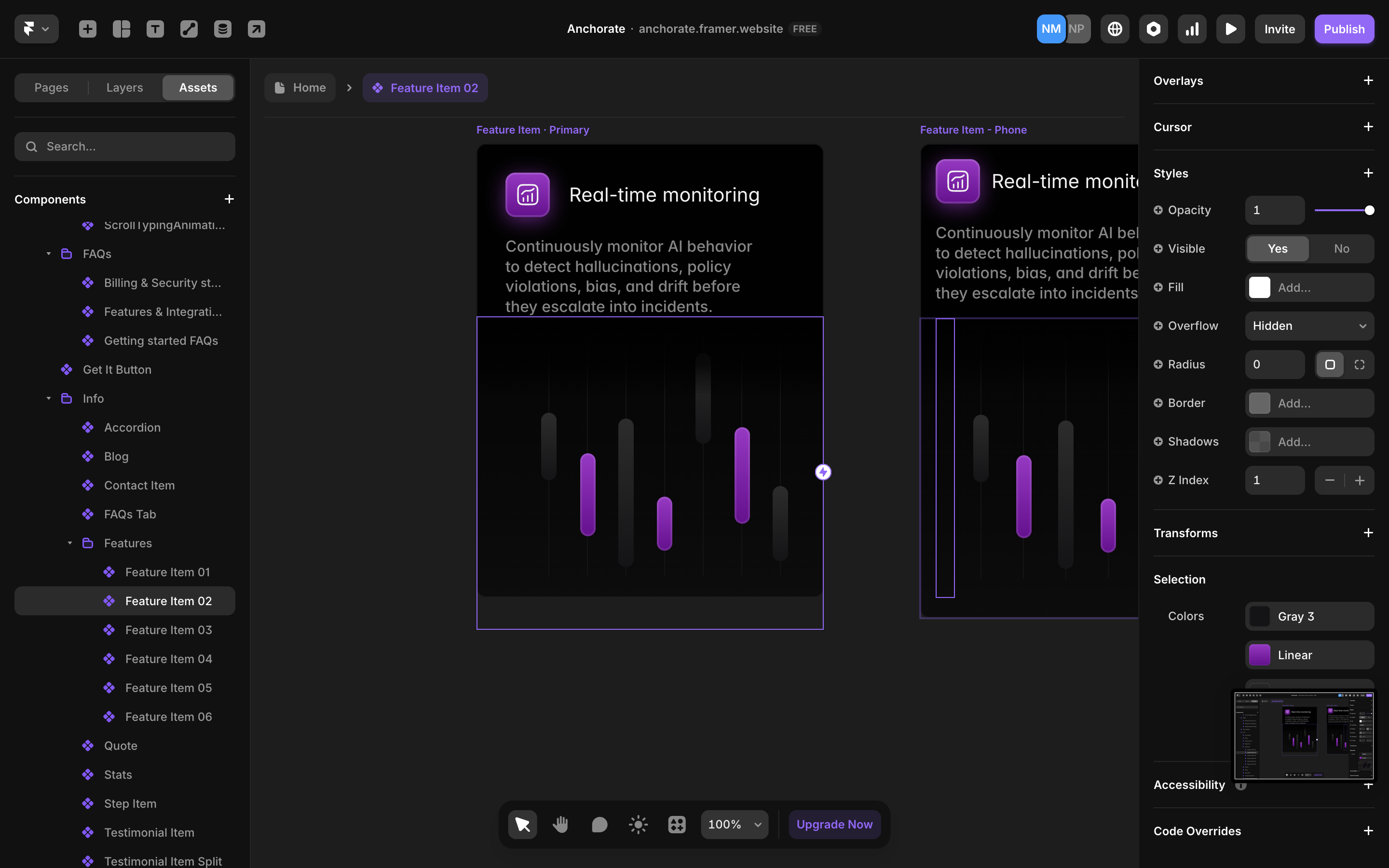The width and height of the screenshot is (1389, 868).
Task: Switch to the Layers tab
Action: [x=124, y=87]
